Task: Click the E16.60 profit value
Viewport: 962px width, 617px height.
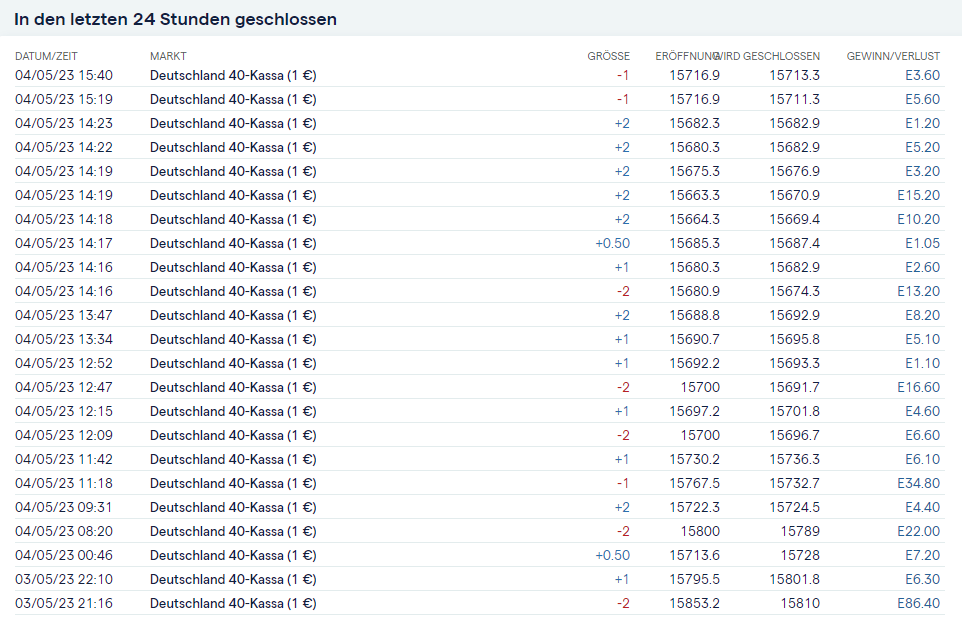Action: click(918, 387)
